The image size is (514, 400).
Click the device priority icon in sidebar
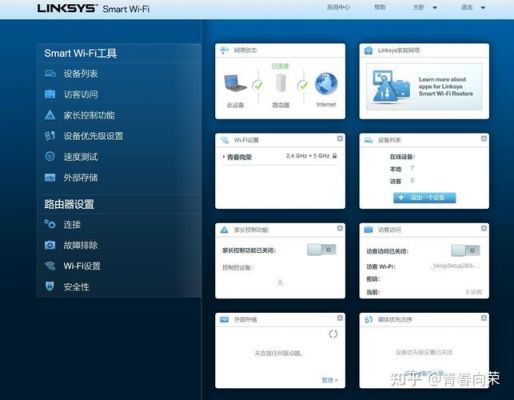pyautogui.click(x=50, y=136)
